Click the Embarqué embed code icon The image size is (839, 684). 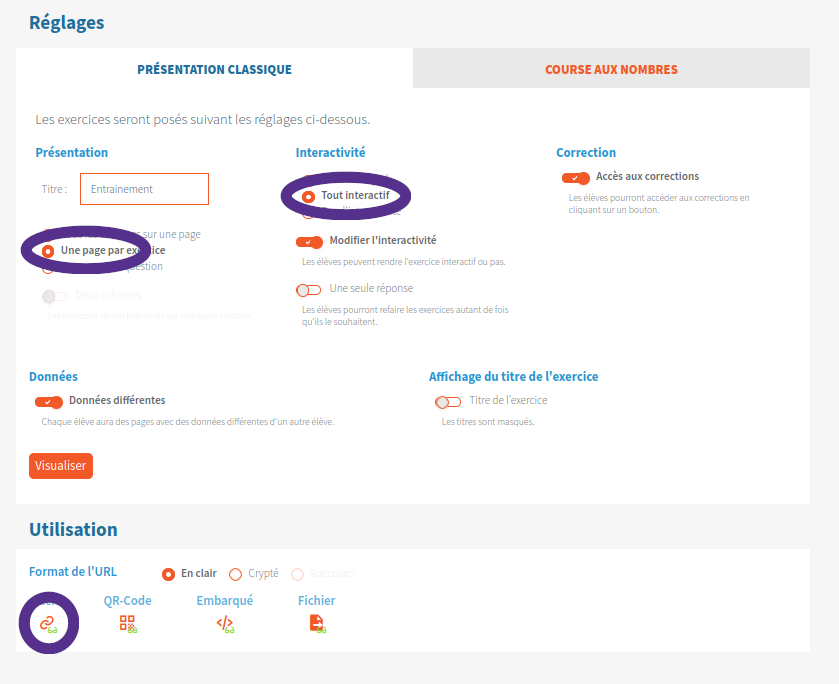point(225,623)
